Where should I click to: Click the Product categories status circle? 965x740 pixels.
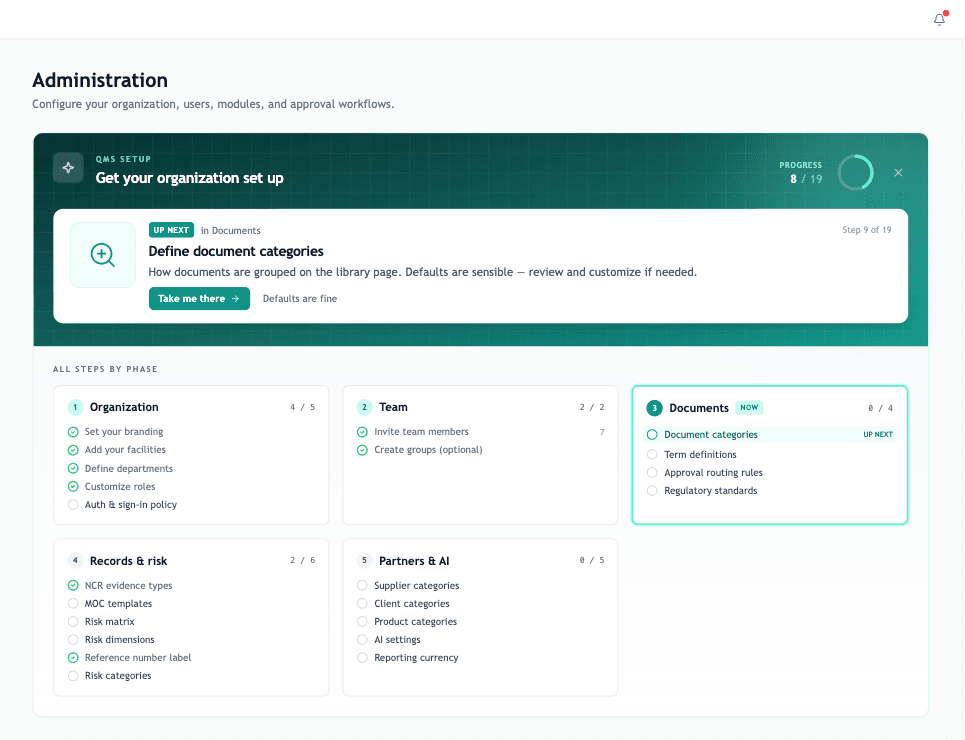pyautogui.click(x=362, y=622)
